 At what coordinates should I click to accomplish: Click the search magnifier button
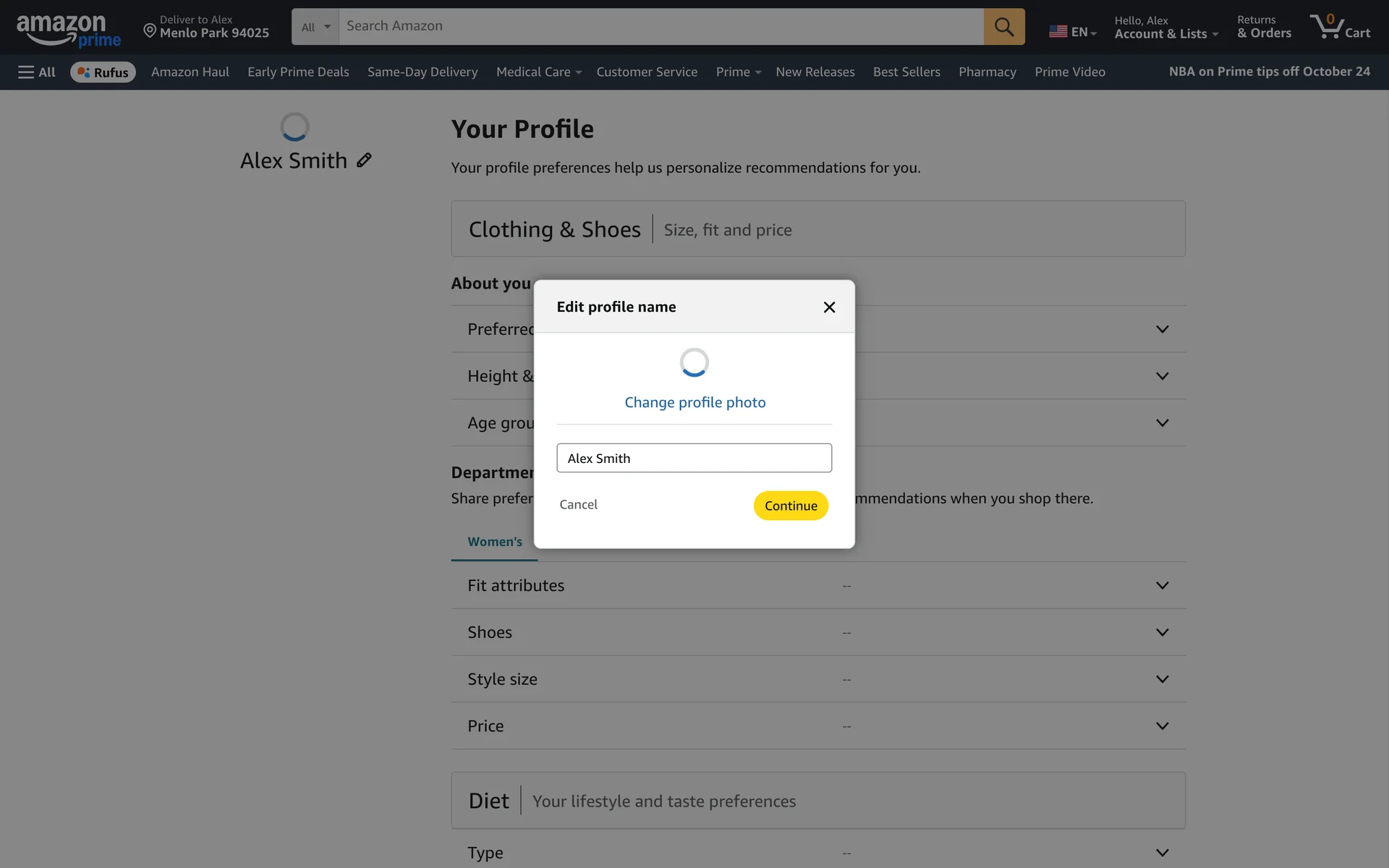tap(1003, 27)
